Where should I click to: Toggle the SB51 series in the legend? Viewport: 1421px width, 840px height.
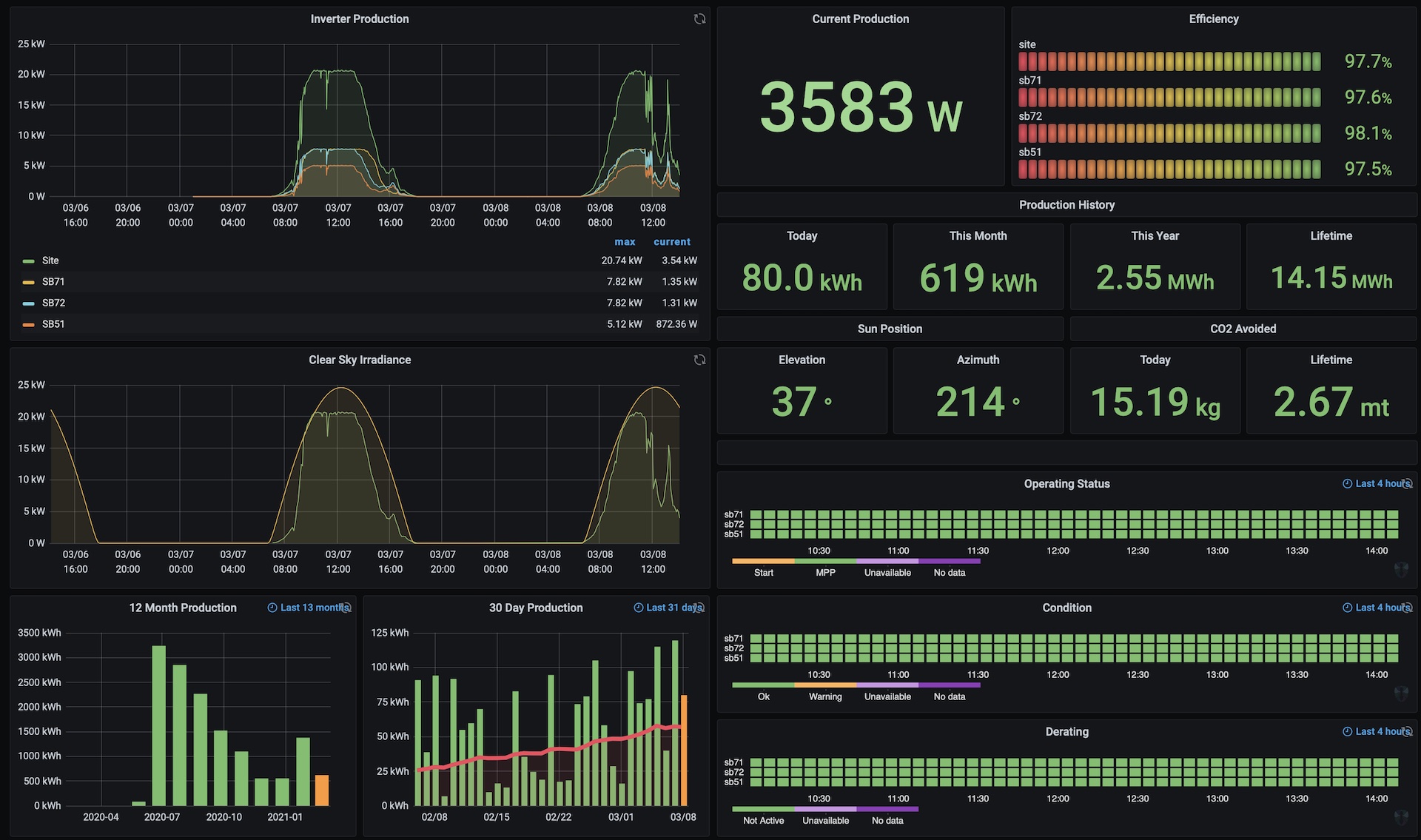(x=53, y=324)
